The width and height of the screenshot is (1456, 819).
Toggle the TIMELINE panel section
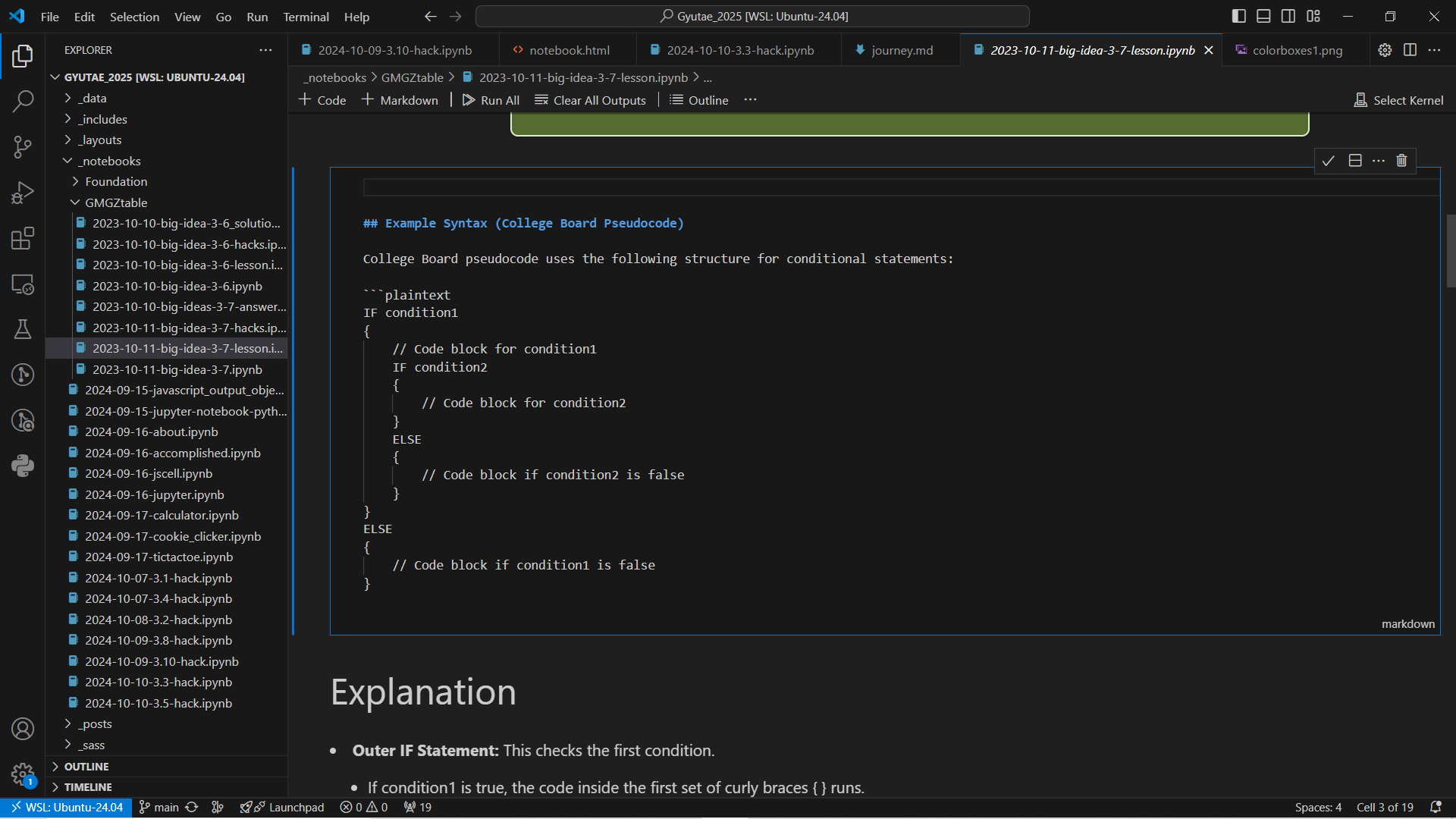click(87, 787)
